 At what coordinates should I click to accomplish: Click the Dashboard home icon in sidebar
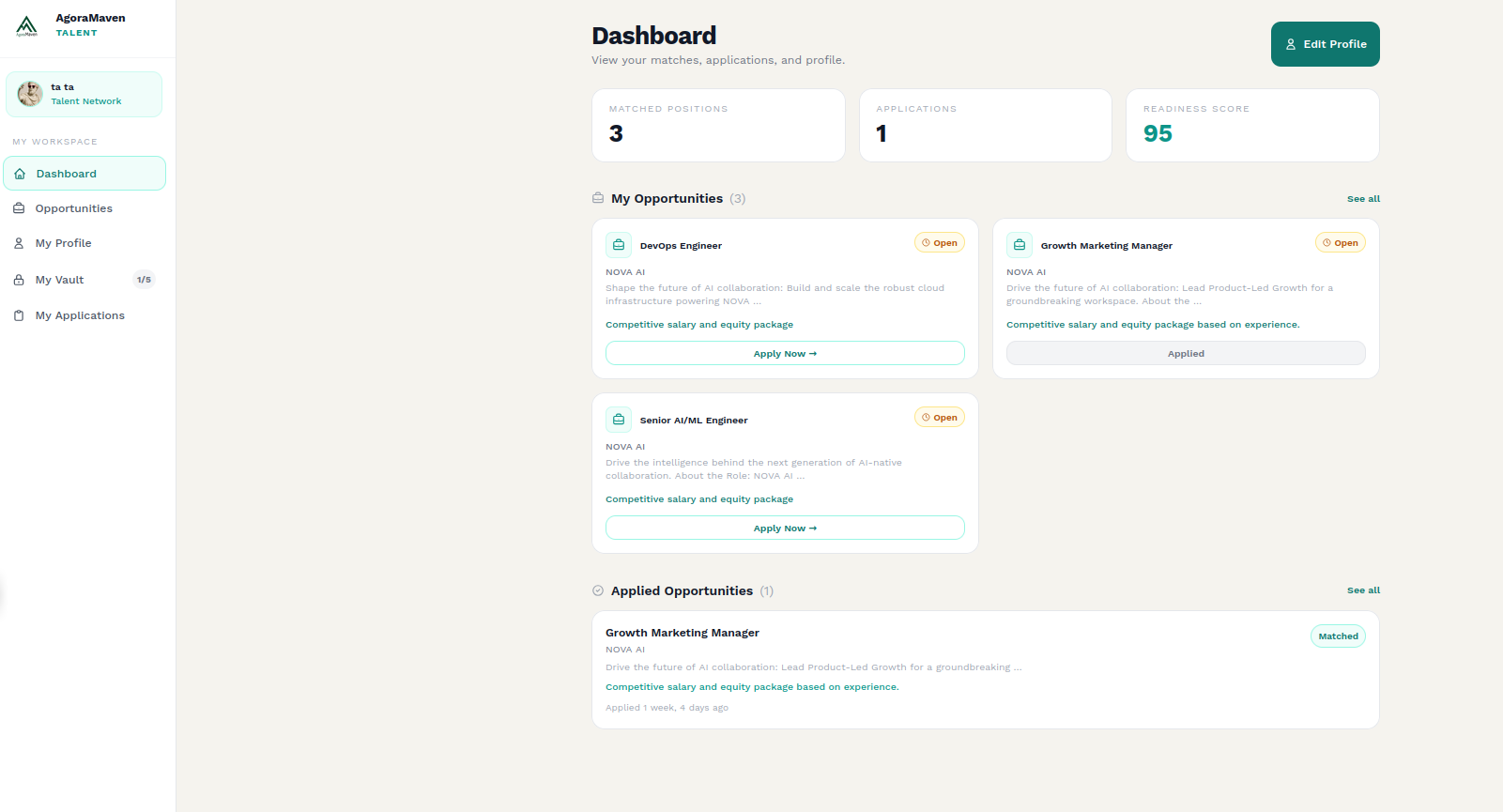(x=20, y=174)
